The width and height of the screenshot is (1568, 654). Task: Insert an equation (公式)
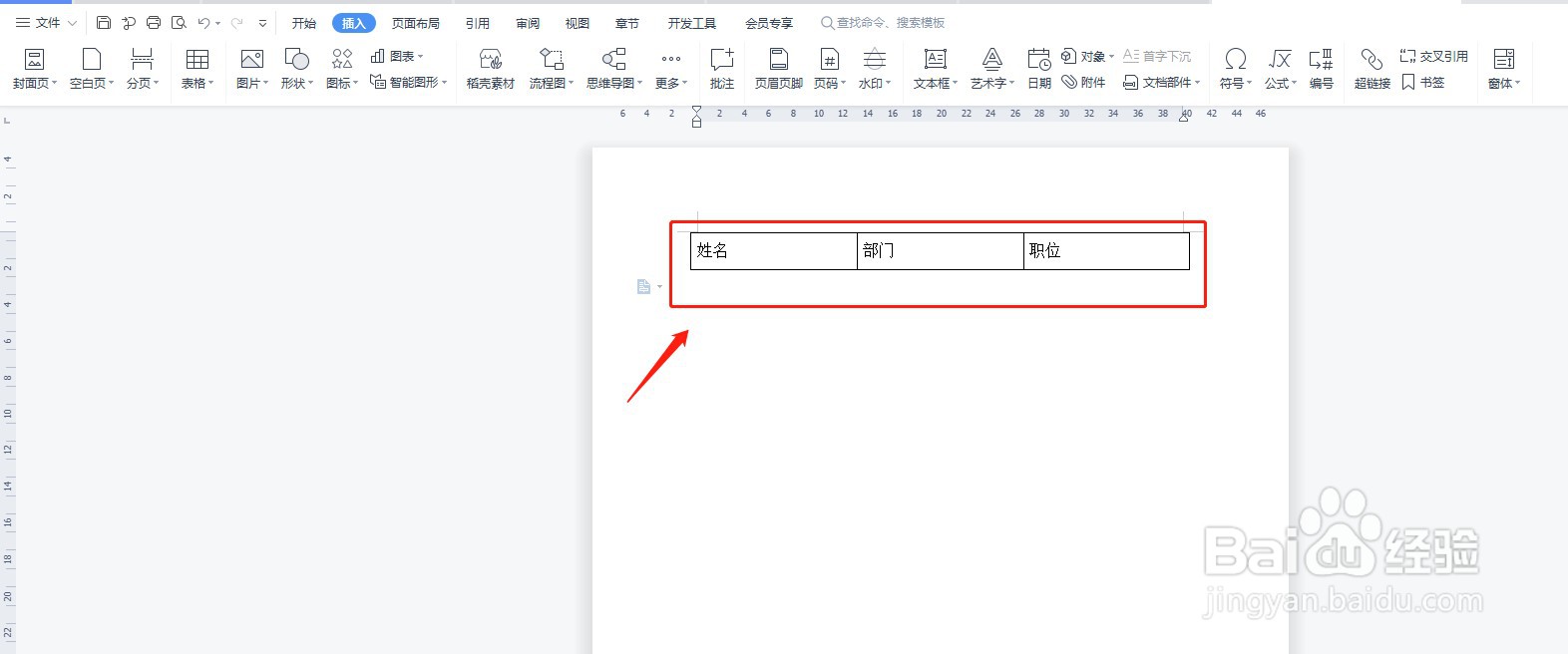point(1281,69)
